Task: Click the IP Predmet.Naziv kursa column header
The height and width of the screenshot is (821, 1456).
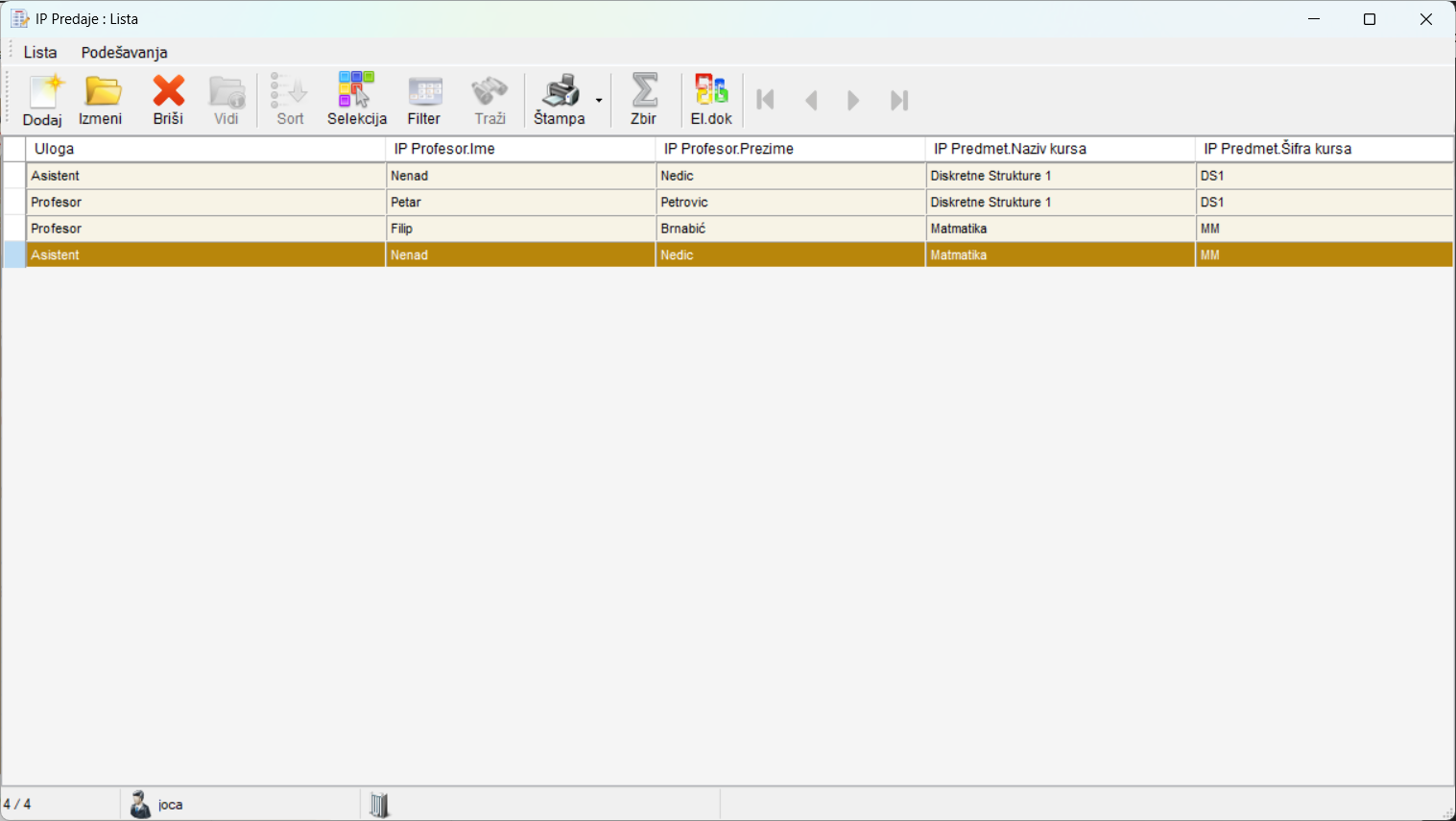Action: (1061, 149)
